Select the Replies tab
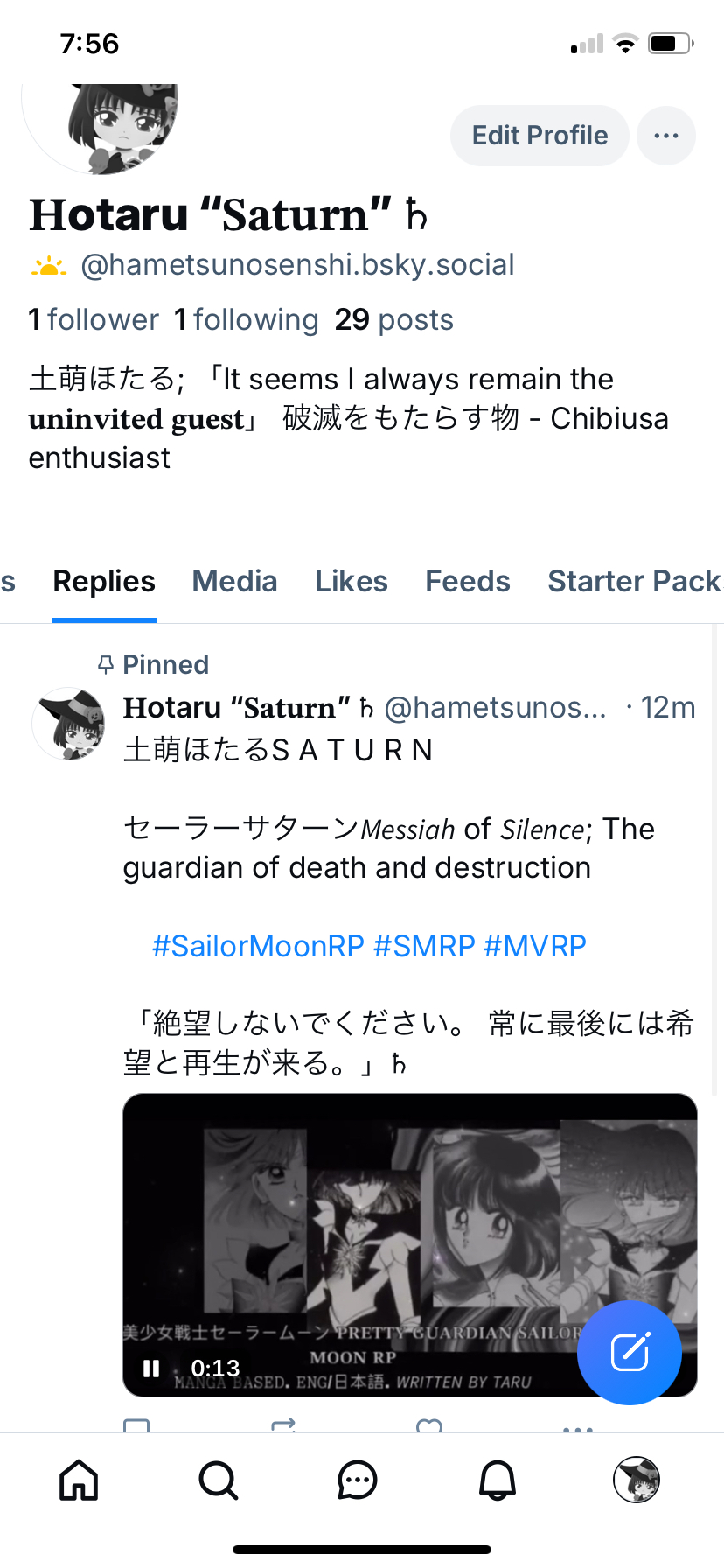The width and height of the screenshot is (724, 1568). 104,582
